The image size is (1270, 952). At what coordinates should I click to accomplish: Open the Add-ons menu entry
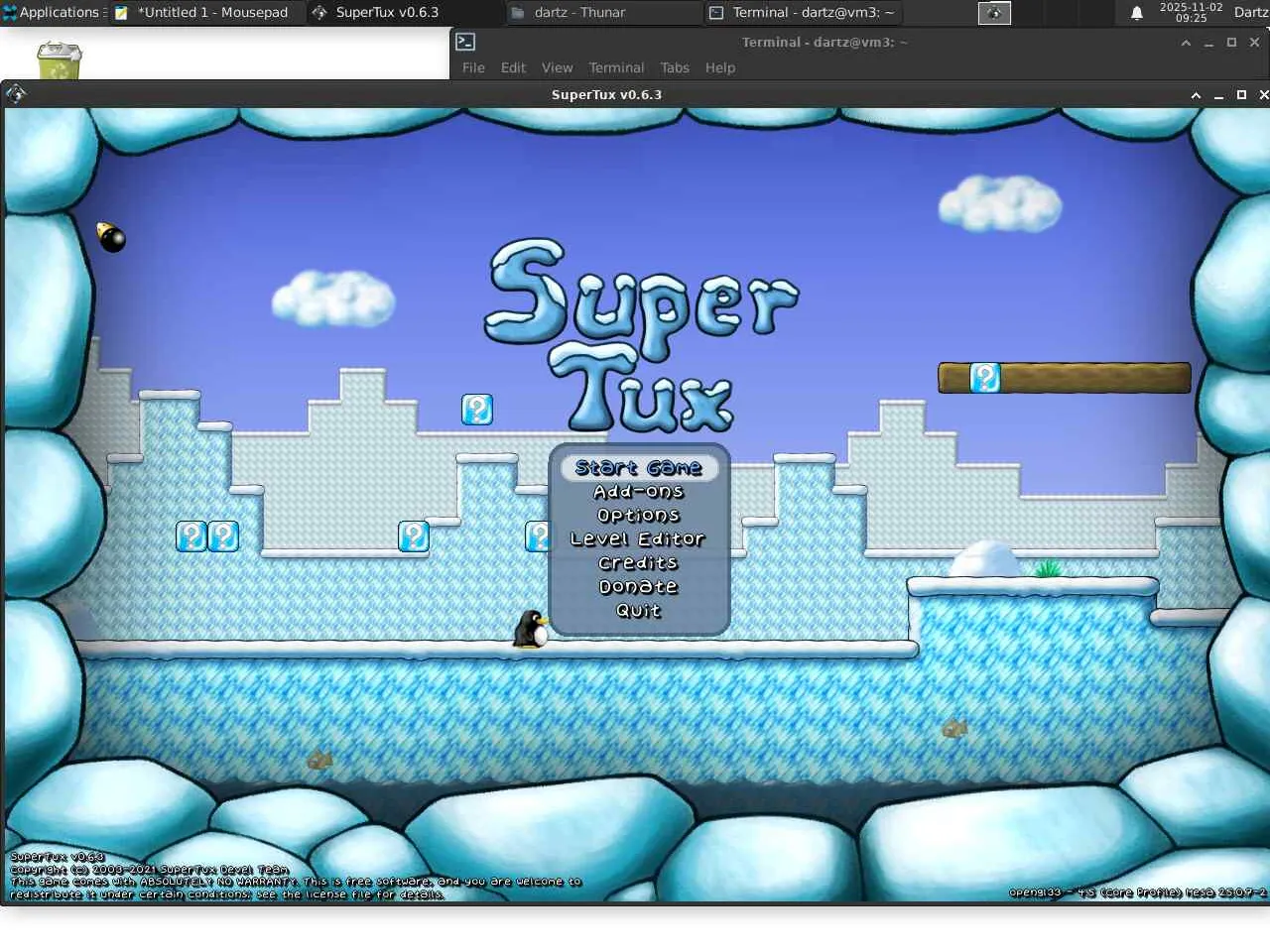coord(639,492)
